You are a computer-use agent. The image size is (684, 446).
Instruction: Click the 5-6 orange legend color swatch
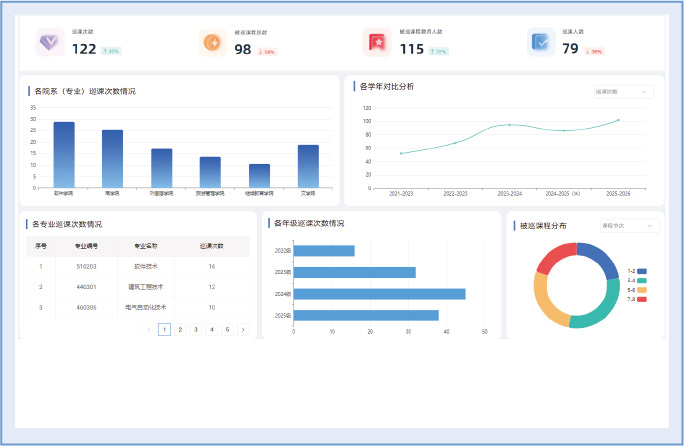point(642,290)
